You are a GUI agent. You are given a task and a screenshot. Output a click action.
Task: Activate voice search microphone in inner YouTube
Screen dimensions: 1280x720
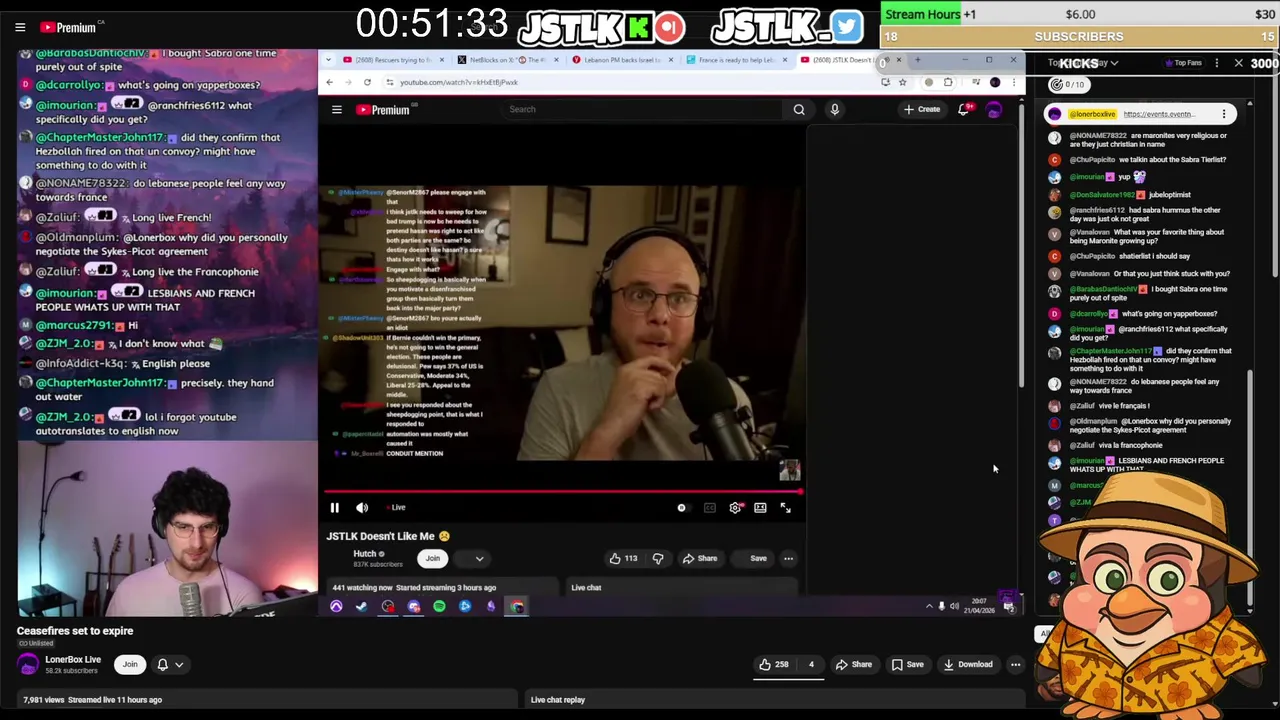834,109
